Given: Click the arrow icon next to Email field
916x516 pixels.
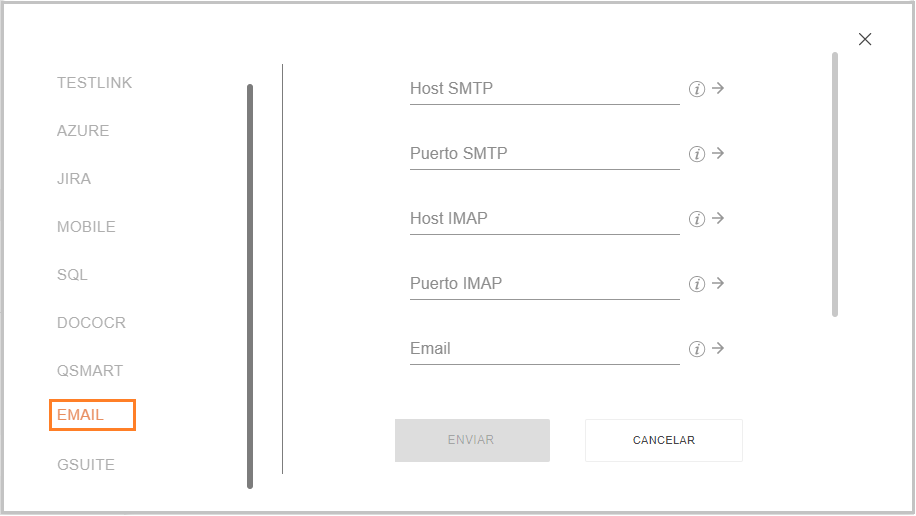Looking at the screenshot, I should [718, 348].
